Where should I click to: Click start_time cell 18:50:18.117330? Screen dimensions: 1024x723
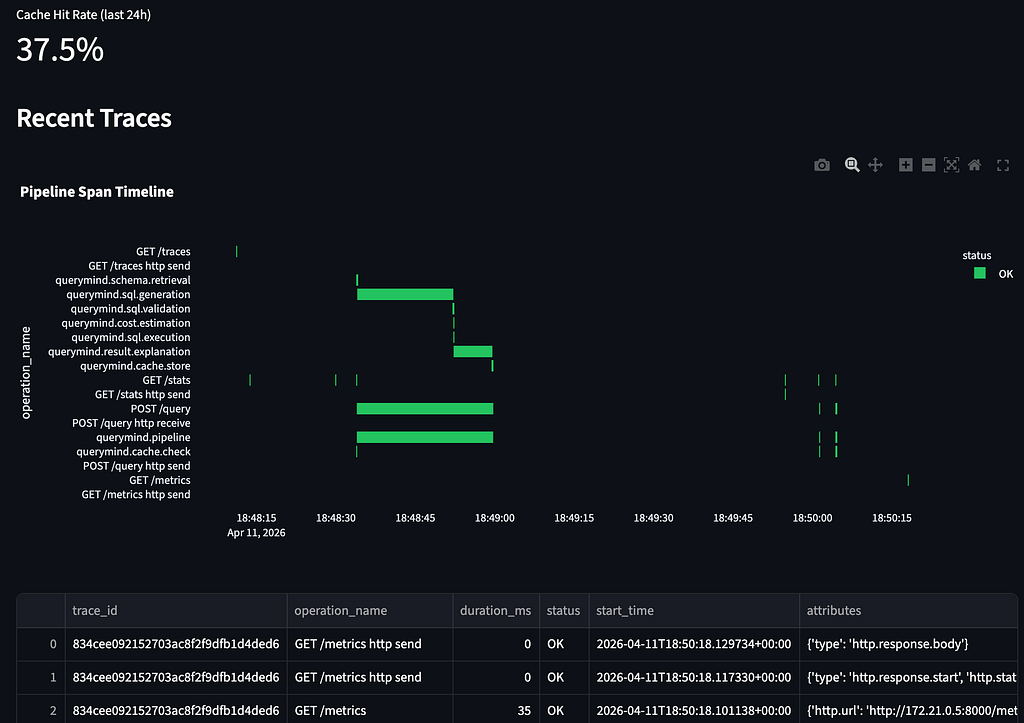click(x=694, y=677)
